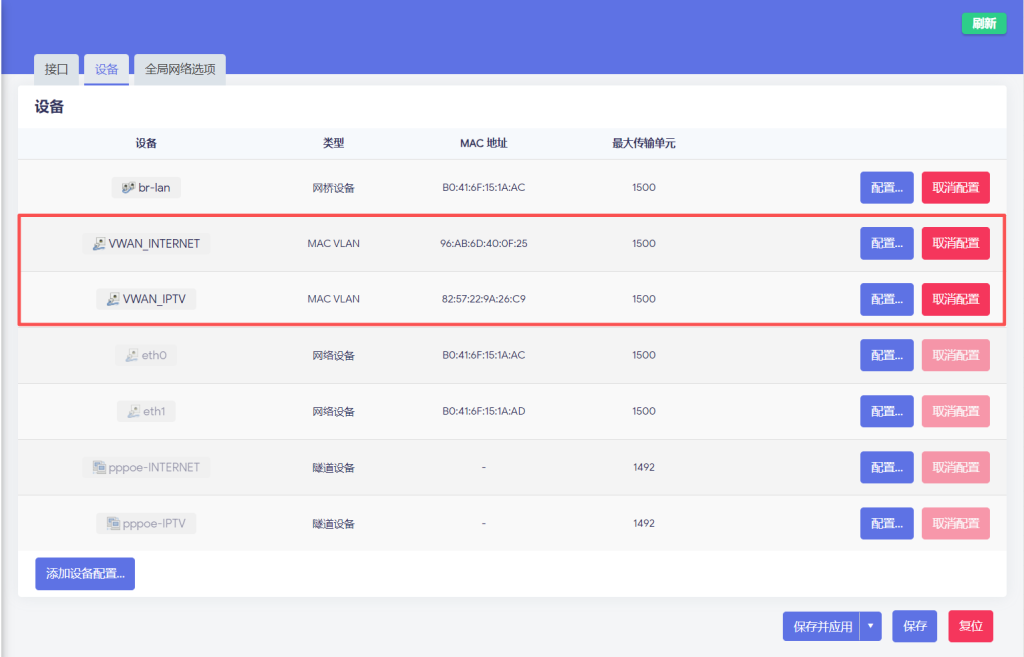Click 取消配置 for br-lan
The image size is (1024, 657).
click(955, 188)
